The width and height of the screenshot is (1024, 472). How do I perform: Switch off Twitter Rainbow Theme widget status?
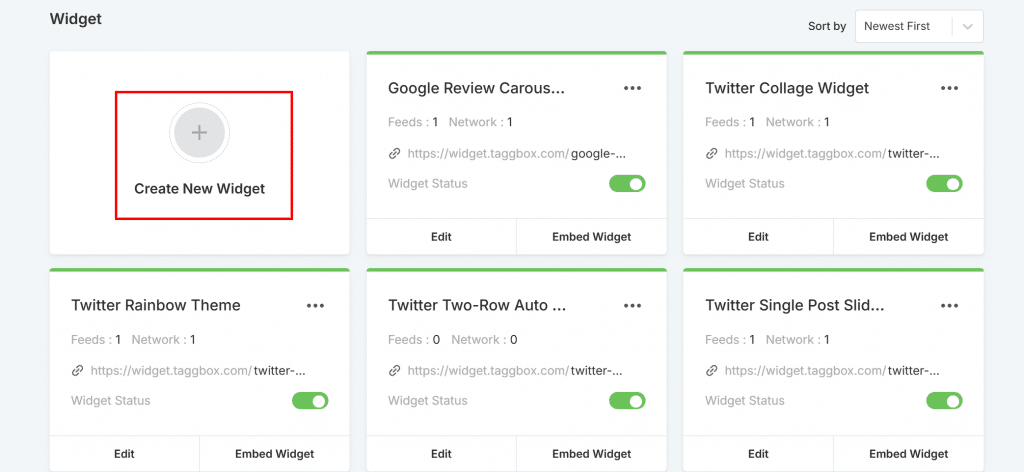310,401
